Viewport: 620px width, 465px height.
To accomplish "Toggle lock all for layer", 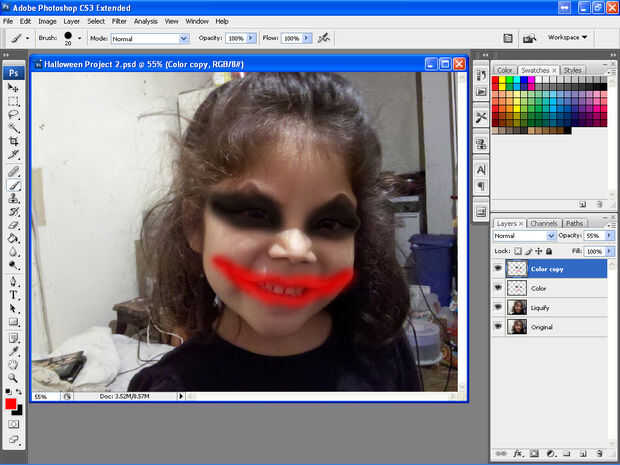I will (549, 251).
